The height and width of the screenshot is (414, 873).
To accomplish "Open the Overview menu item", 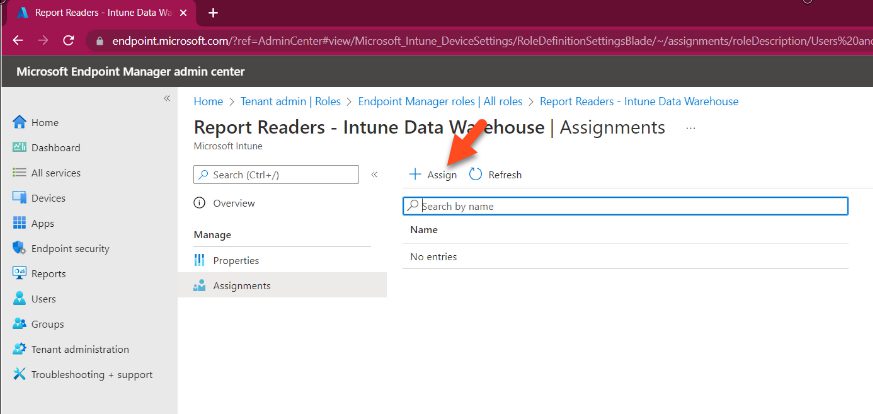I will coord(234,203).
